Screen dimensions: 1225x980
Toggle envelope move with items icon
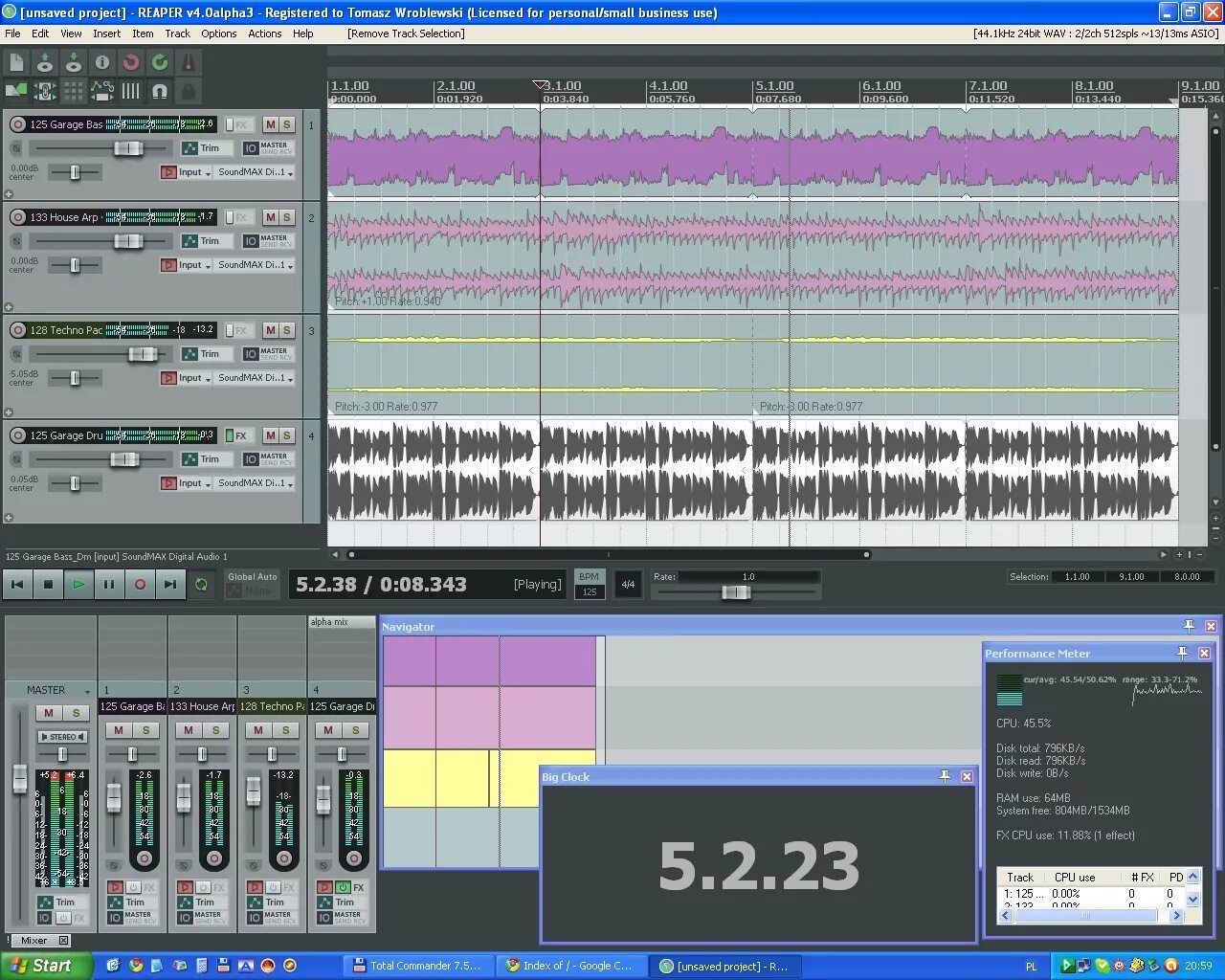(102, 92)
